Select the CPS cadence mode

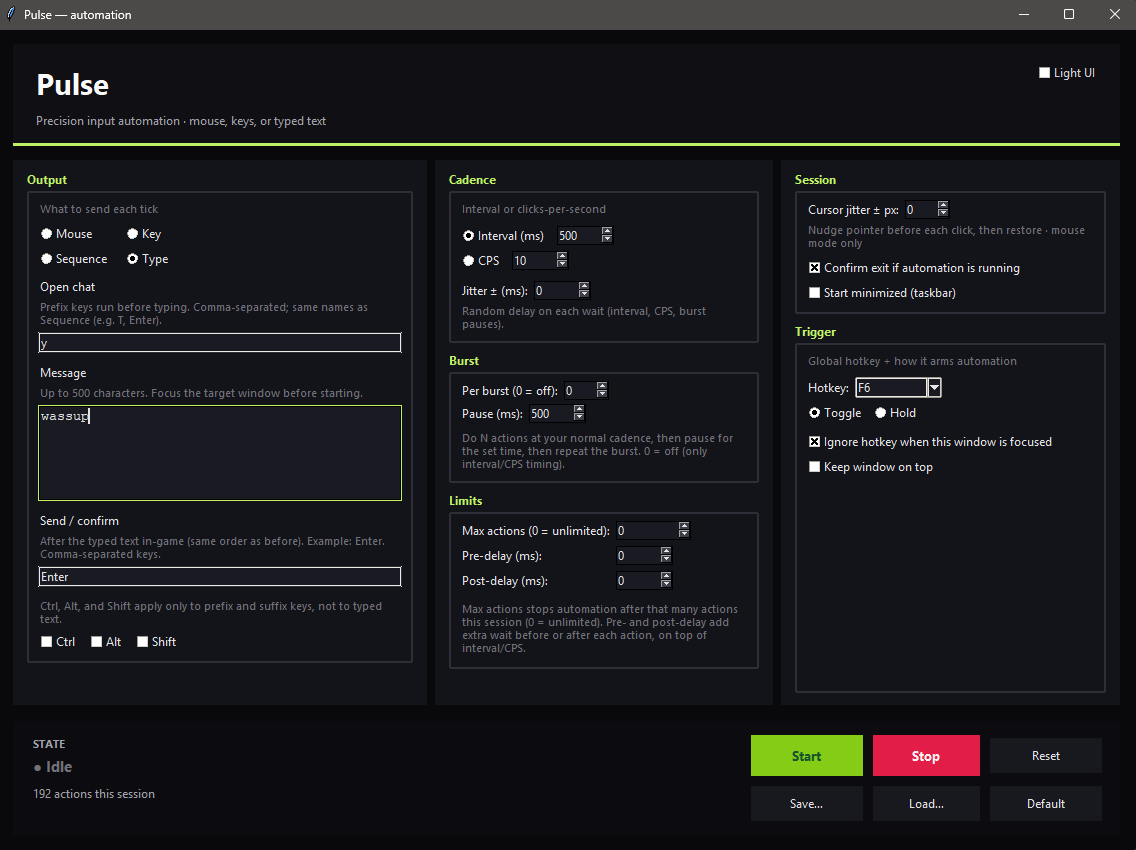(x=481, y=260)
